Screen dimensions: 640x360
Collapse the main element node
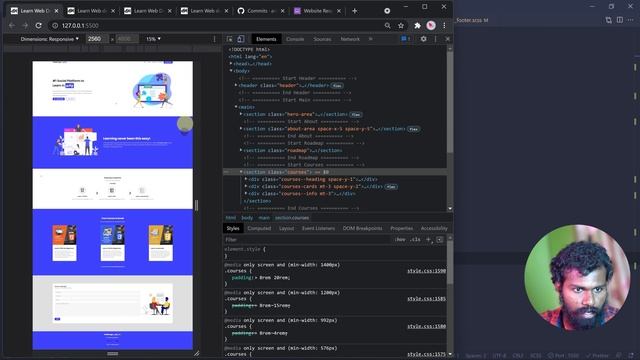click(x=236, y=107)
